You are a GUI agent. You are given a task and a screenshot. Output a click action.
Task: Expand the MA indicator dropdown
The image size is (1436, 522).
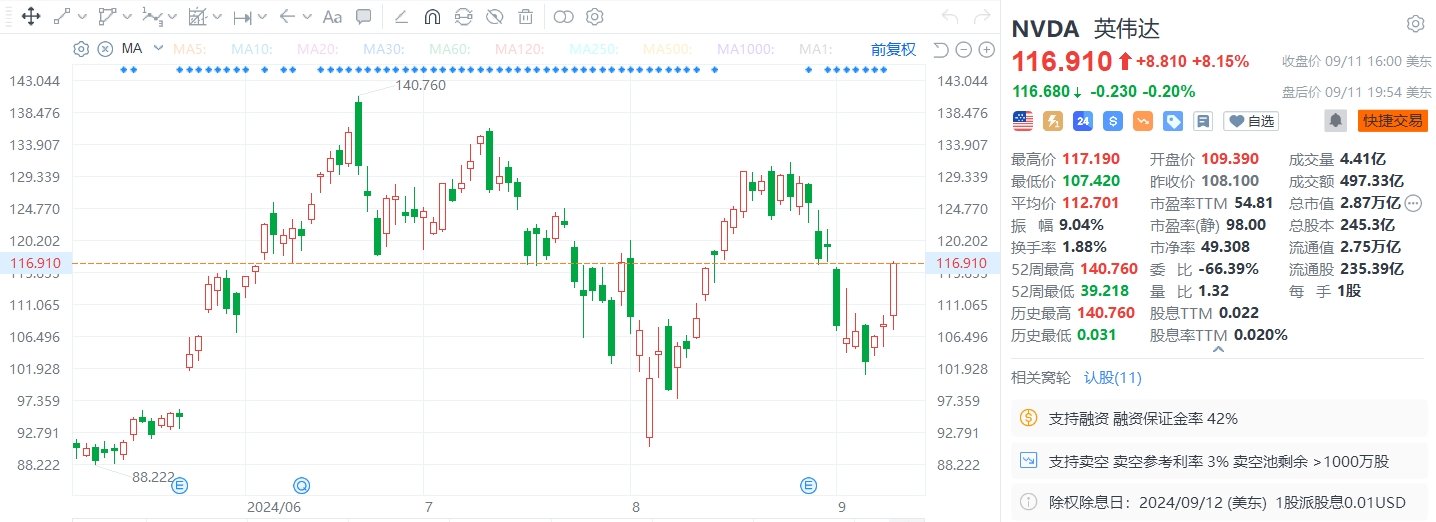pos(158,48)
